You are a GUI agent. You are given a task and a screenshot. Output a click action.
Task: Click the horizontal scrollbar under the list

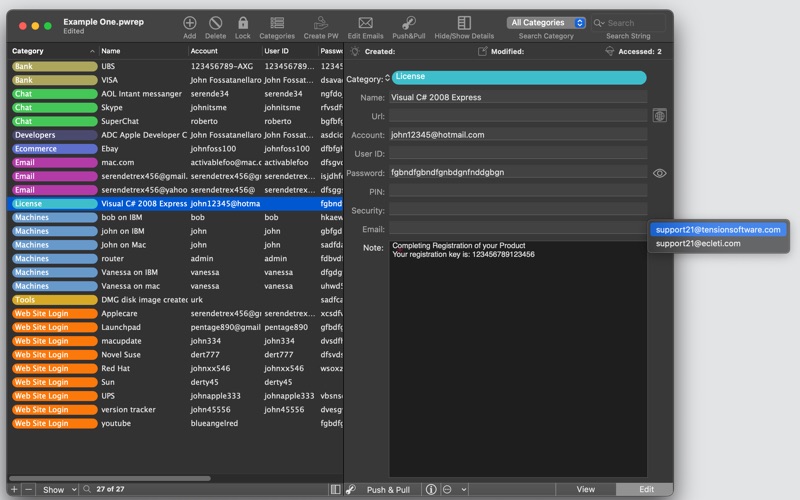[x=110, y=479]
